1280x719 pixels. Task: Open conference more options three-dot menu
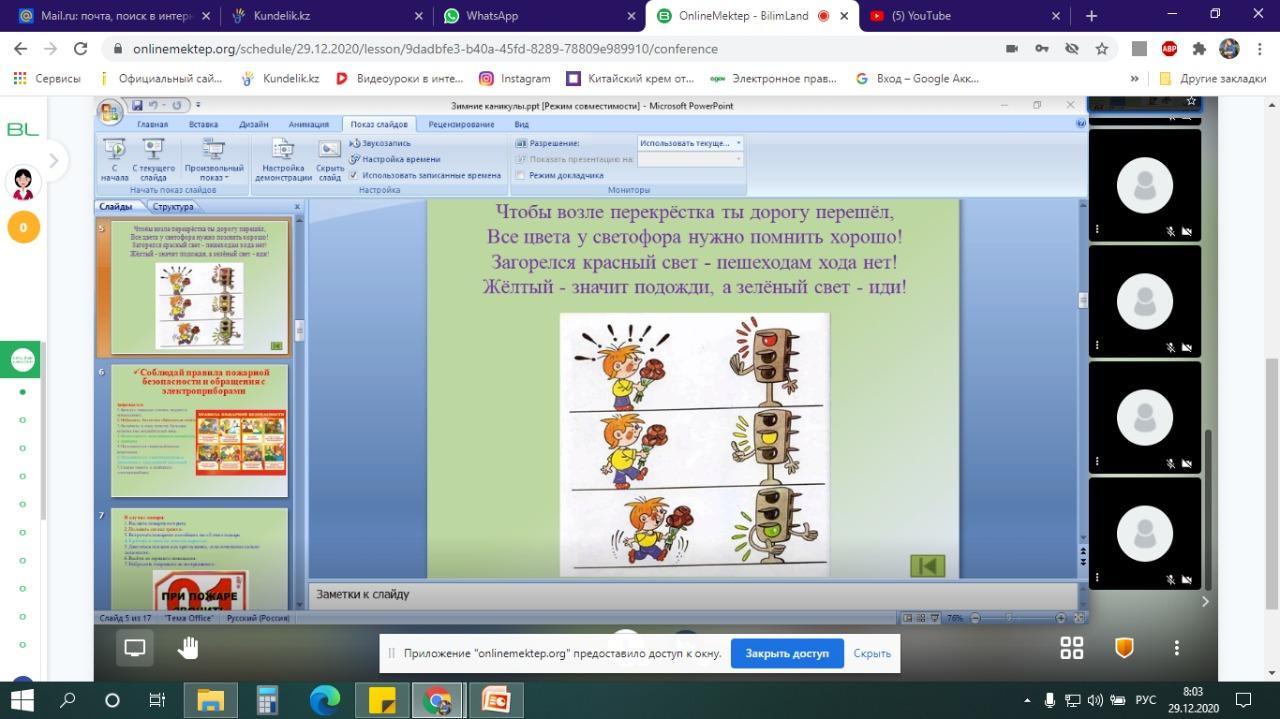(x=1176, y=648)
